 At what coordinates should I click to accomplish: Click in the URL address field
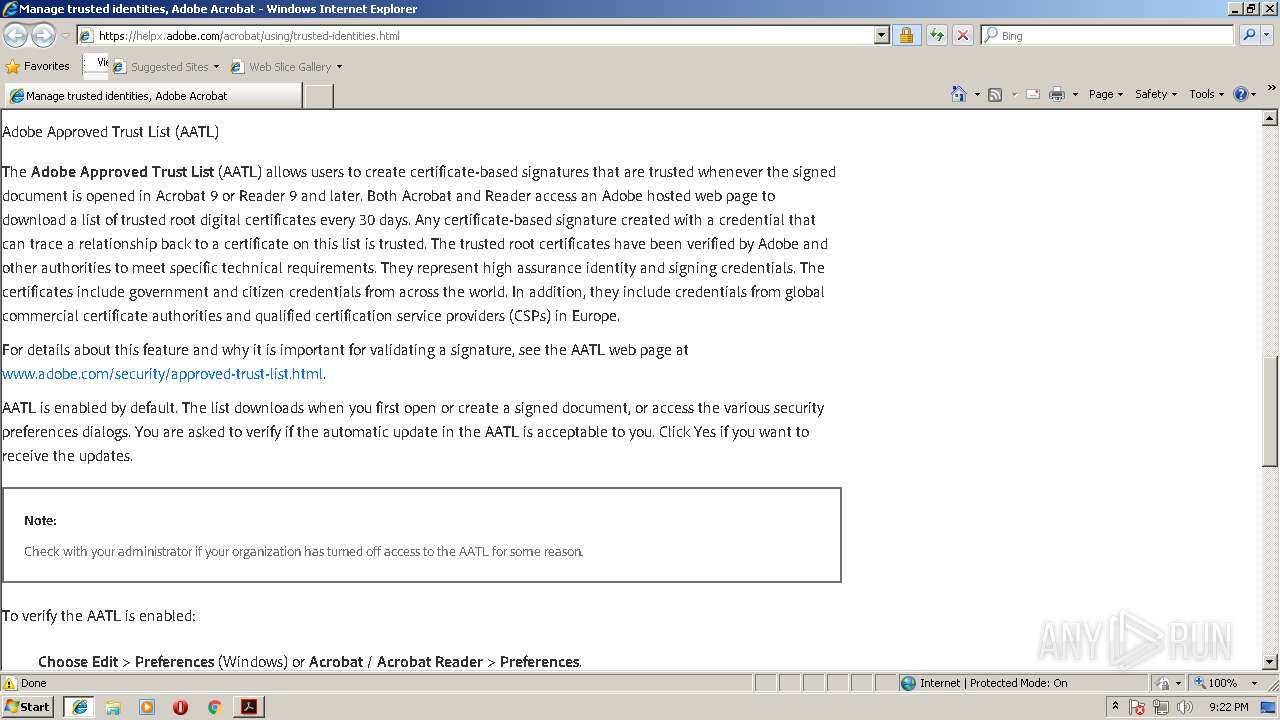point(484,35)
